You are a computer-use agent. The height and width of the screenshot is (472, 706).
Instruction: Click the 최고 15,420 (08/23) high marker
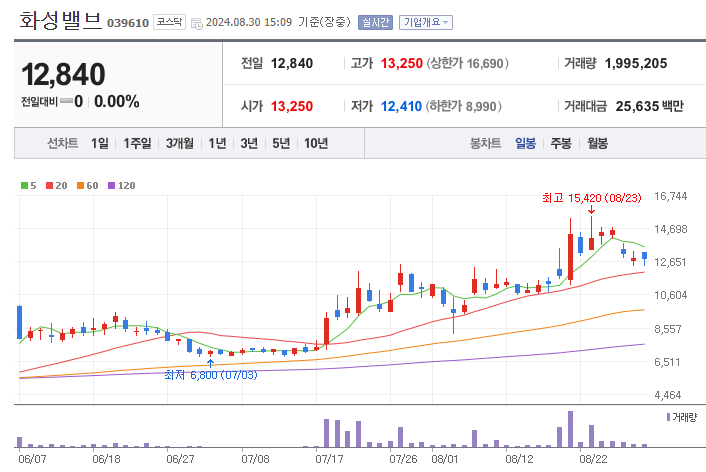[592, 198]
